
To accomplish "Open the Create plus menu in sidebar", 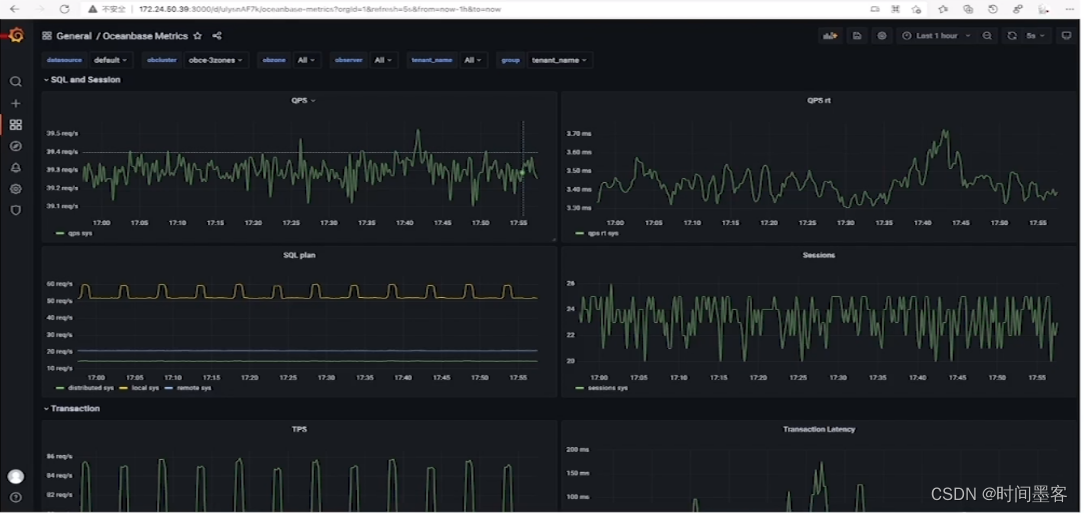I will point(15,103).
